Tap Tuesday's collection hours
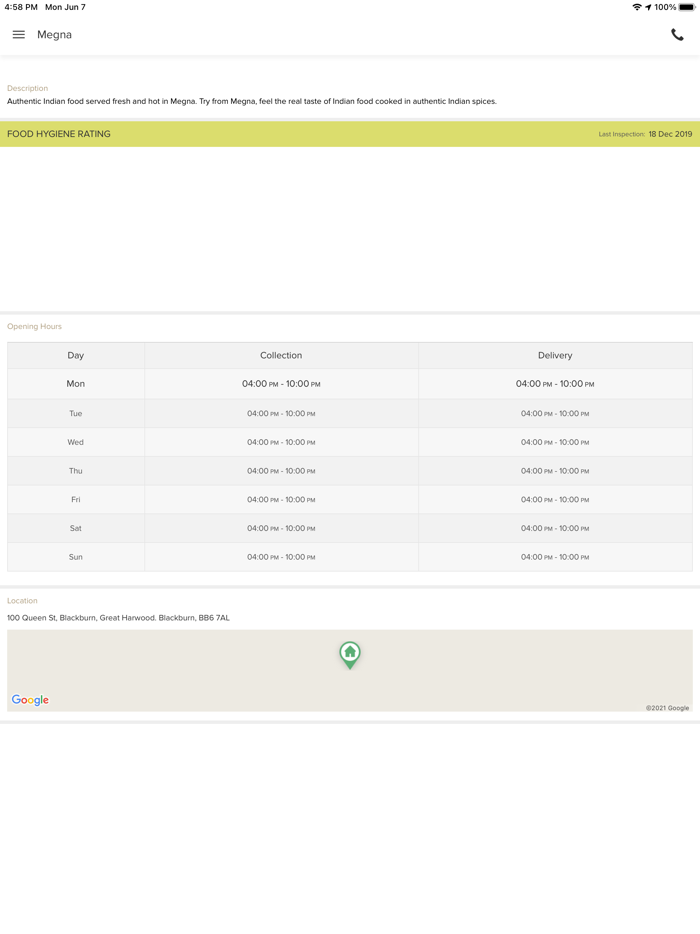The image size is (700, 934). coord(281,413)
